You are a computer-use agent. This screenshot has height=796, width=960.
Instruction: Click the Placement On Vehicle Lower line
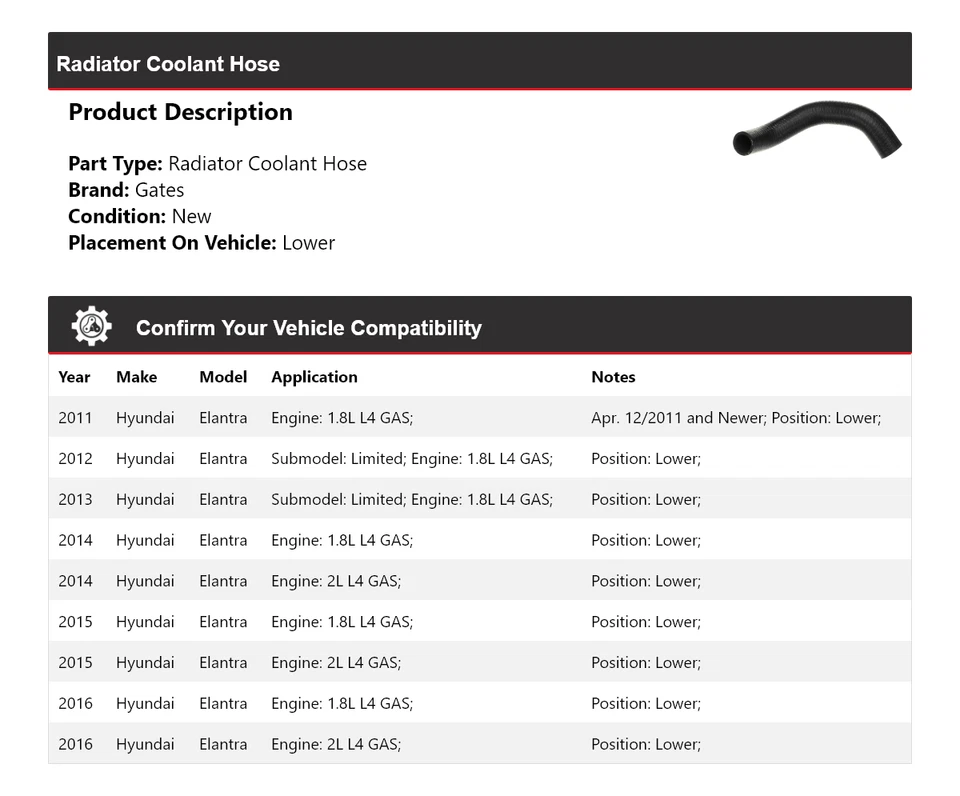(201, 242)
